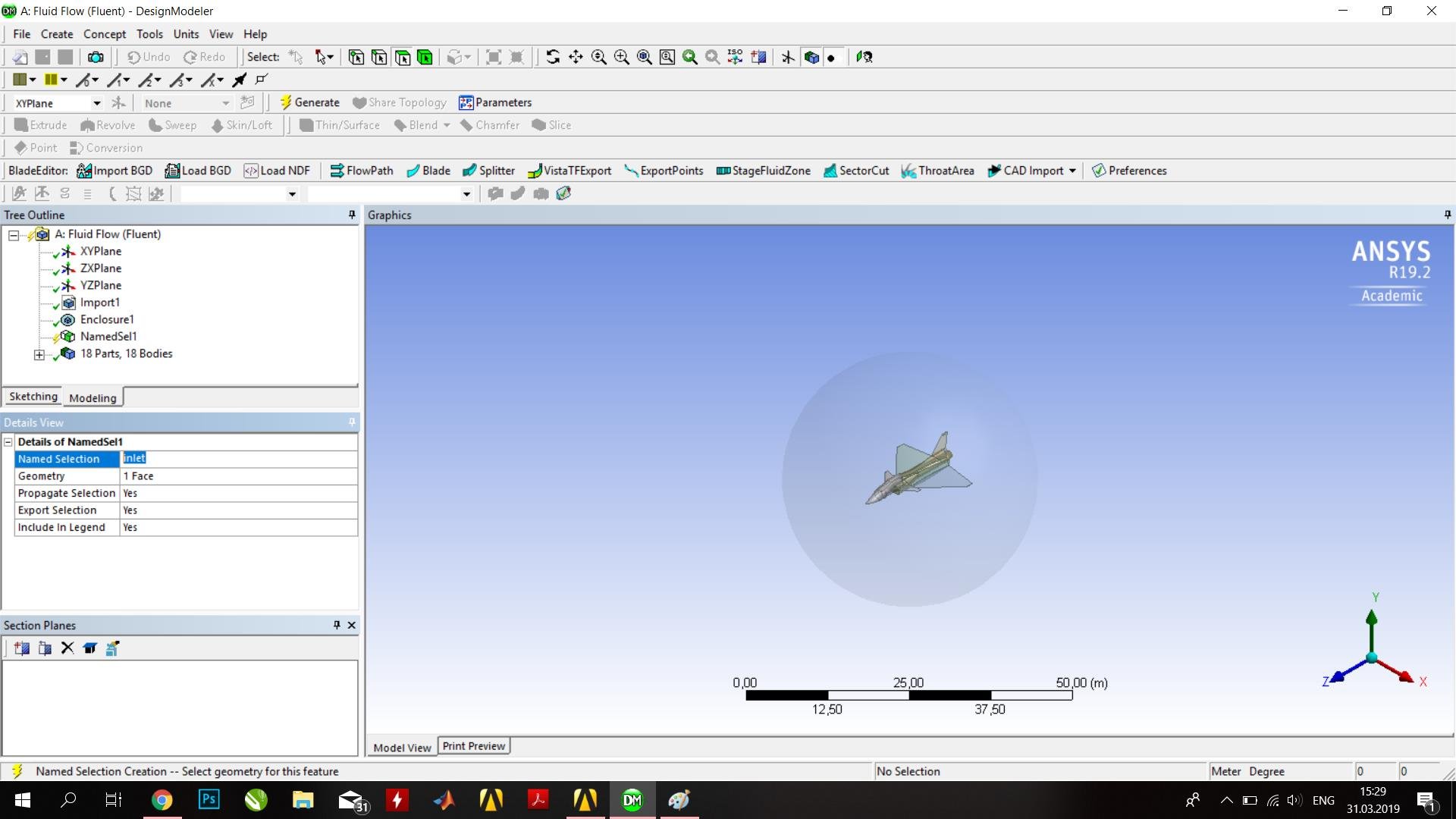This screenshot has width=1456, height=819.
Task: Switch to the Sketching tab
Action: tap(33, 397)
